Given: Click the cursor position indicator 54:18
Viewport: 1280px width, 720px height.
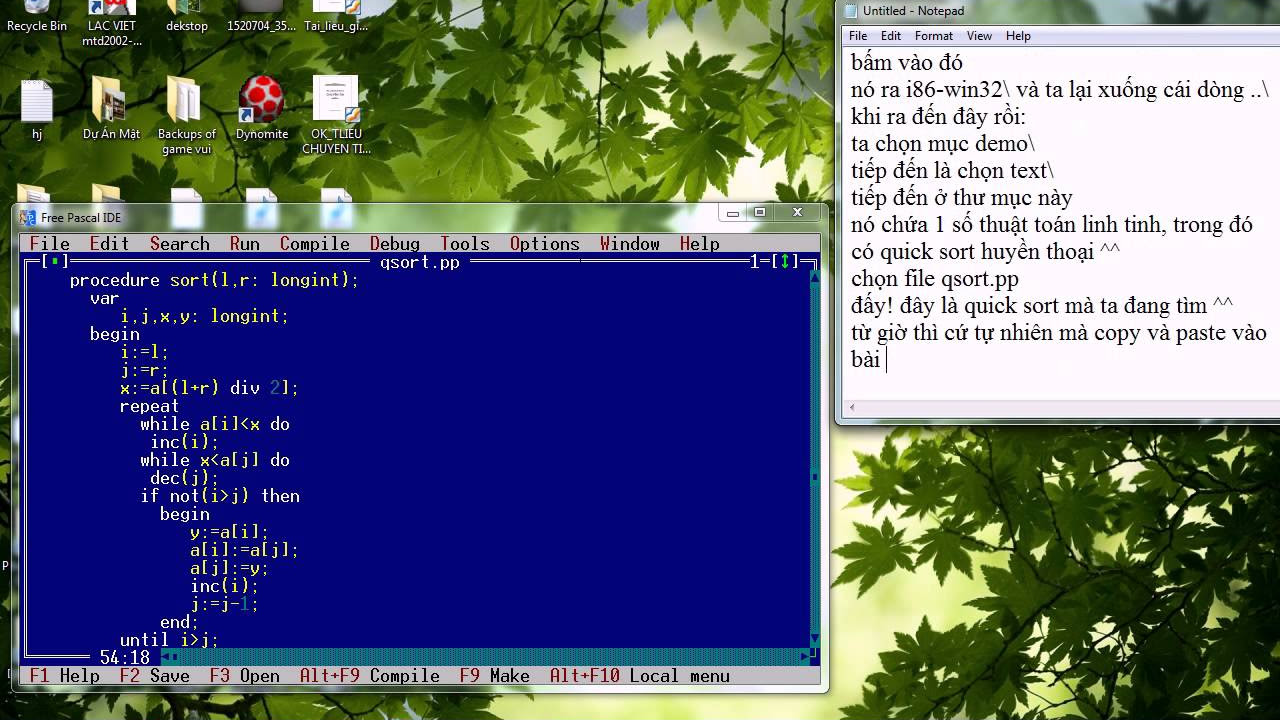Looking at the screenshot, I should [x=125, y=658].
